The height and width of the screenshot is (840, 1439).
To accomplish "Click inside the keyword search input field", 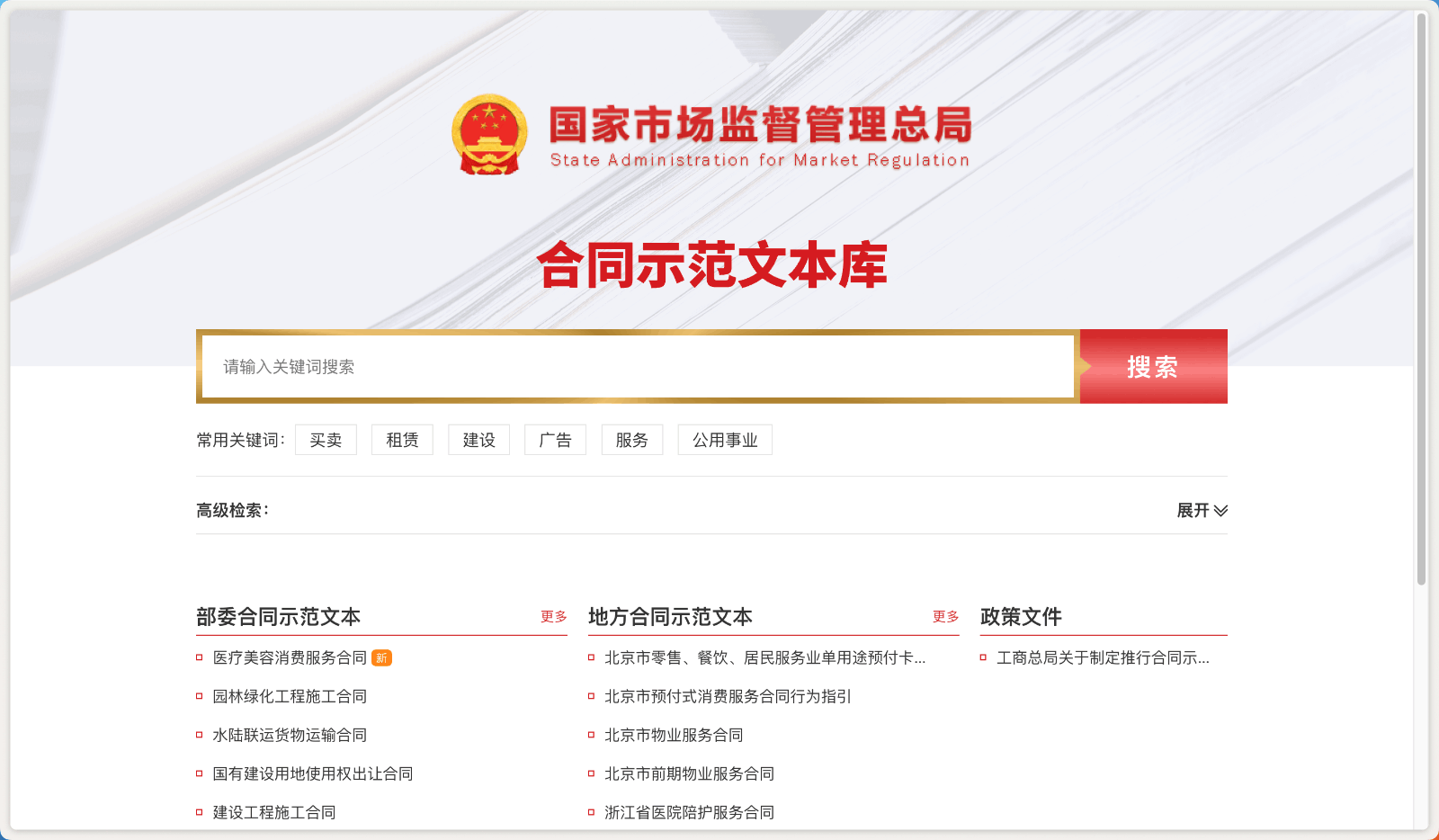I will [x=630, y=367].
